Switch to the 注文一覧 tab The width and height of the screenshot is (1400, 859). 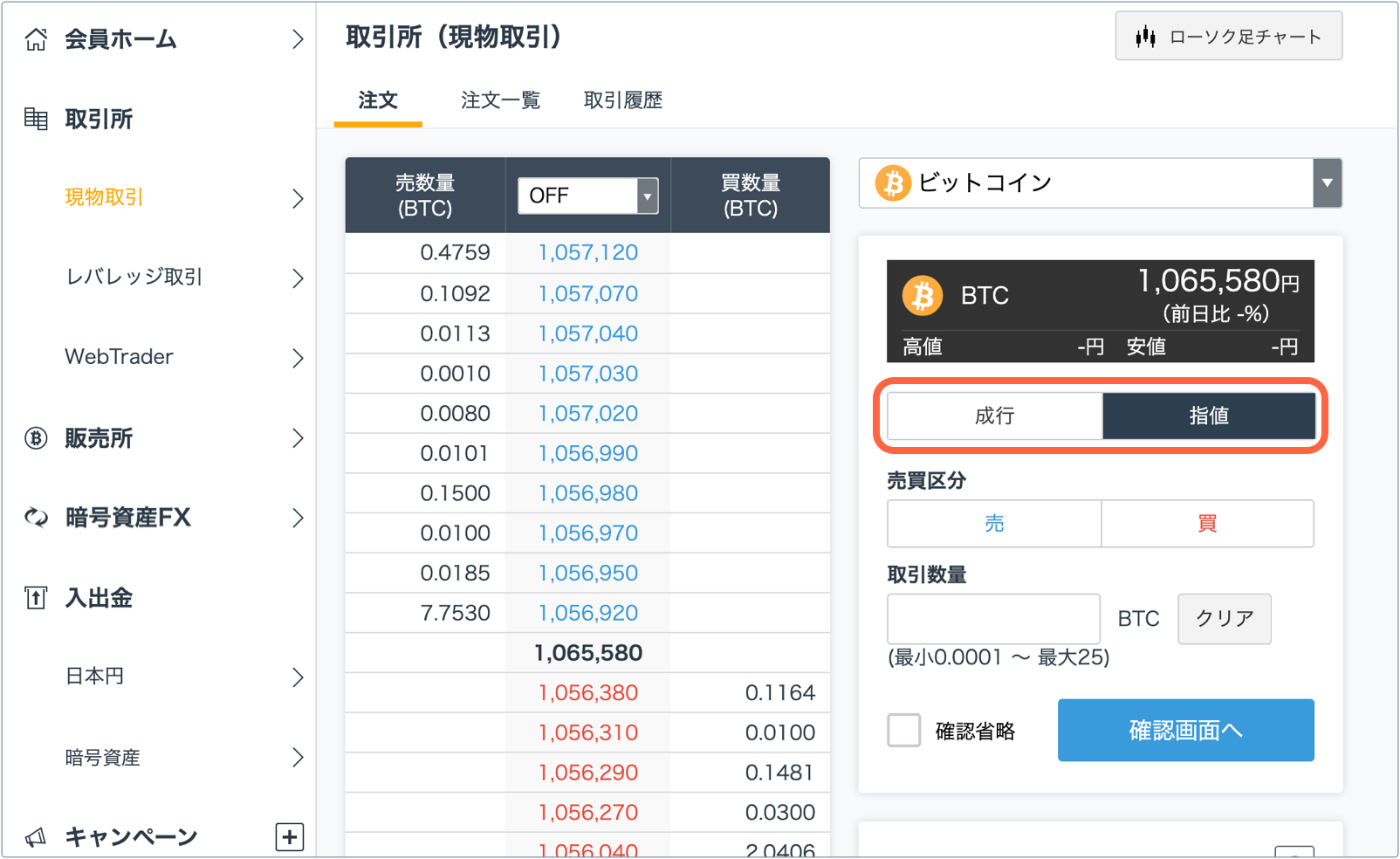501,100
